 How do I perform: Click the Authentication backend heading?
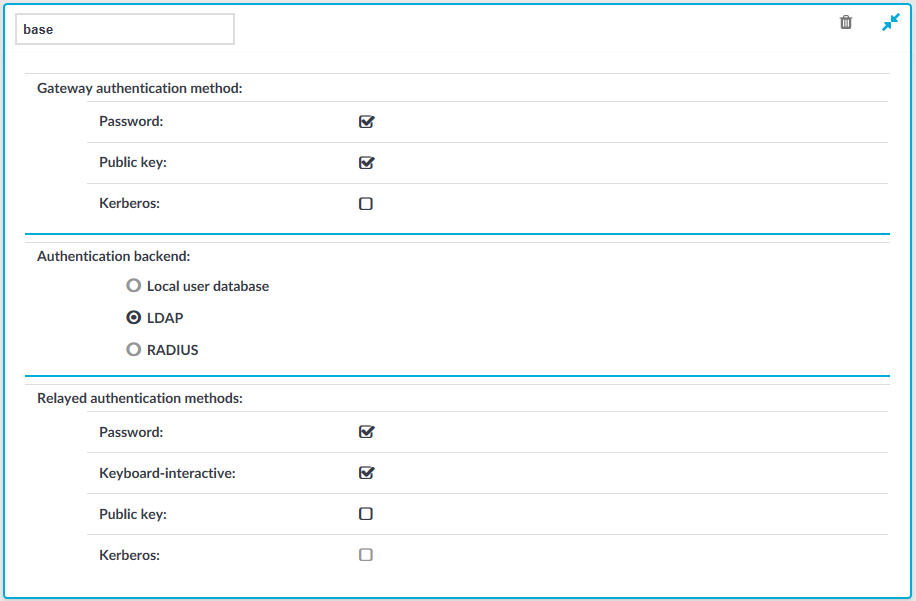click(113, 256)
